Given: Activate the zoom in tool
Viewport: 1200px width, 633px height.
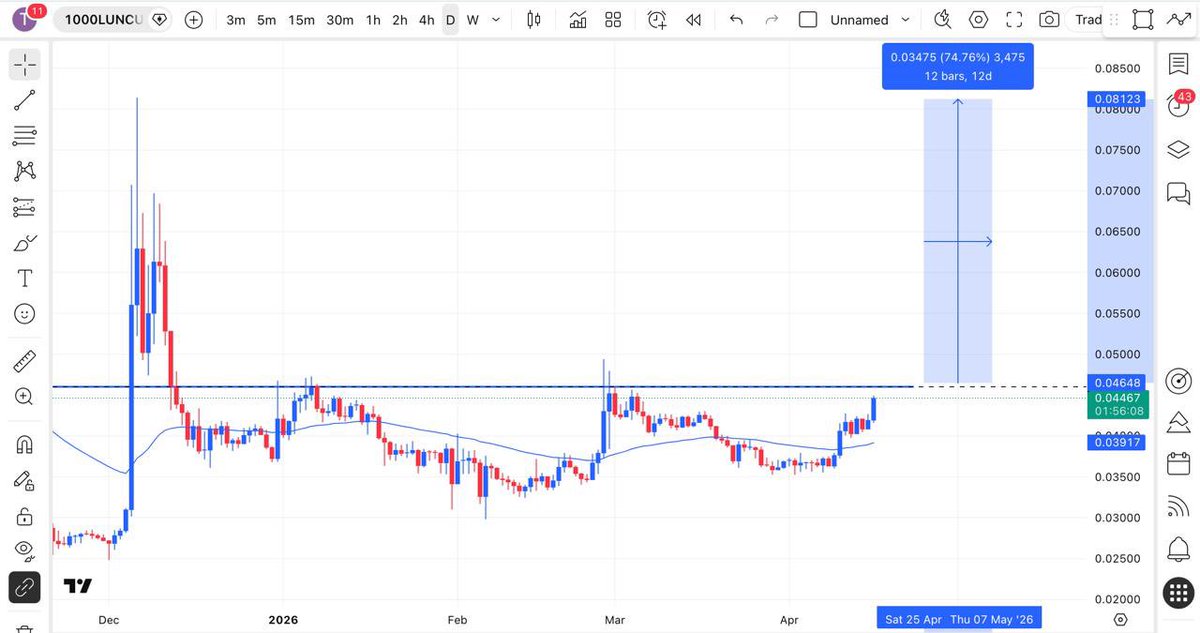Looking at the screenshot, I should point(25,396).
